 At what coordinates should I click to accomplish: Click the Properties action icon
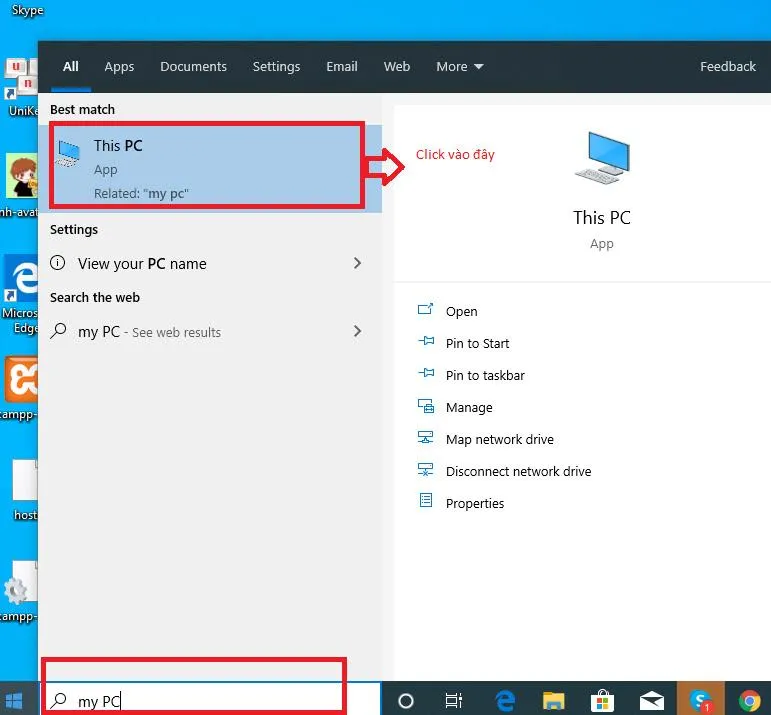coord(425,502)
